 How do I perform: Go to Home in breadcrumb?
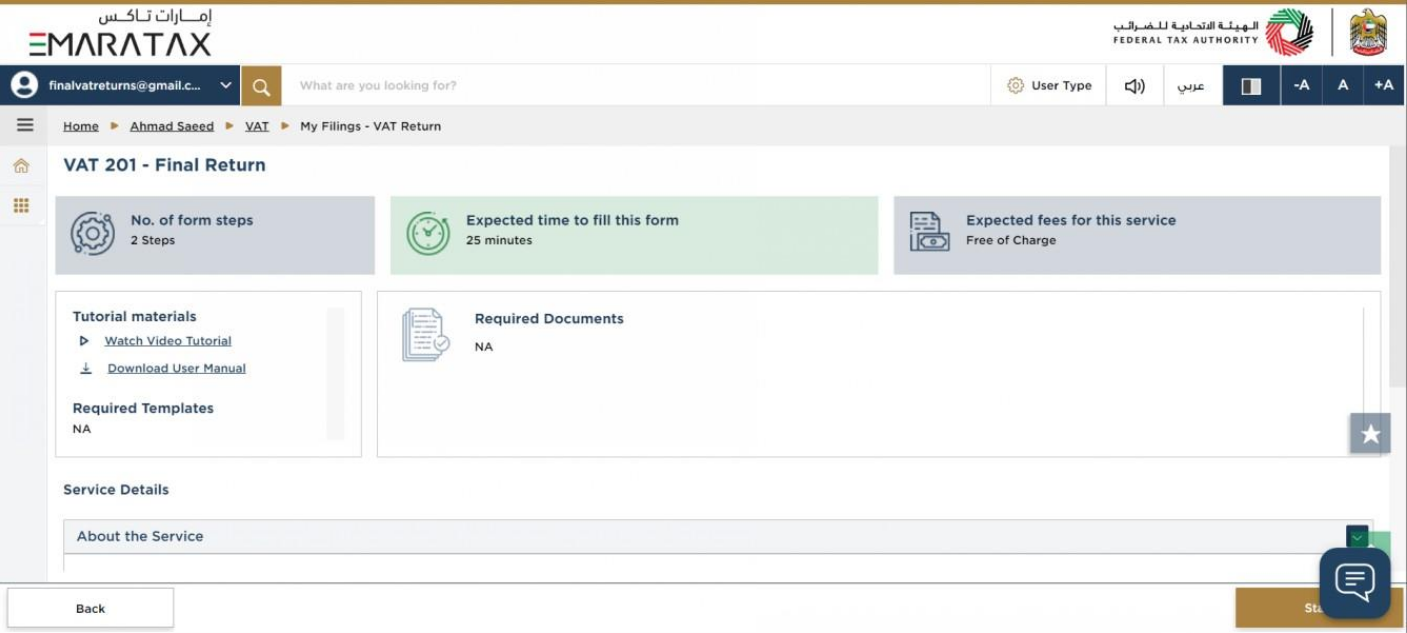click(81, 126)
